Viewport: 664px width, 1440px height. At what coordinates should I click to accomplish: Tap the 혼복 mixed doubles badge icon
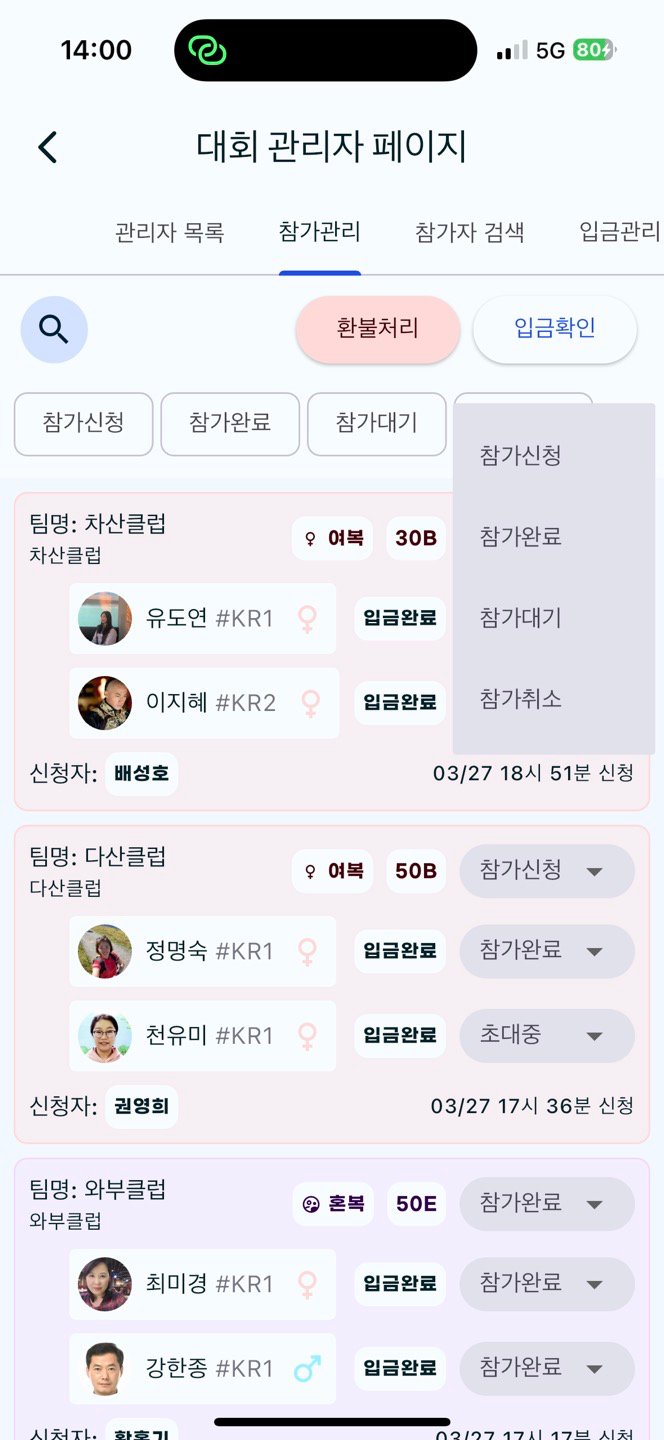311,1204
